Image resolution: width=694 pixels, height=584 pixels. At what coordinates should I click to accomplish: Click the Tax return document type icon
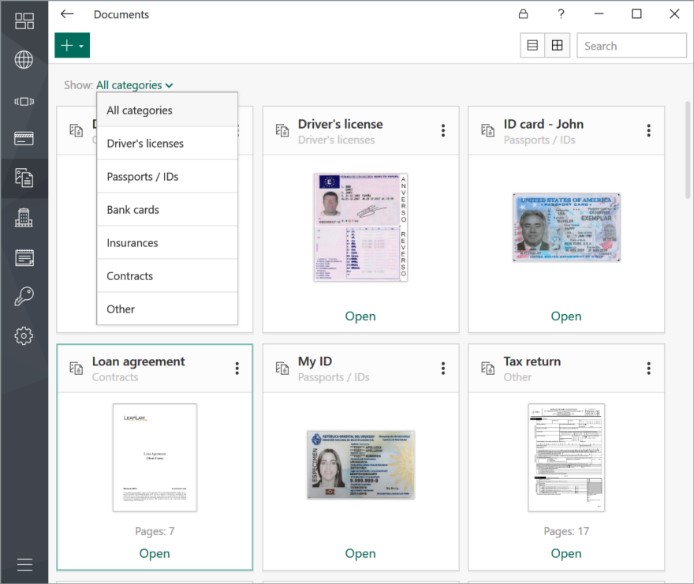coord(488,368)
